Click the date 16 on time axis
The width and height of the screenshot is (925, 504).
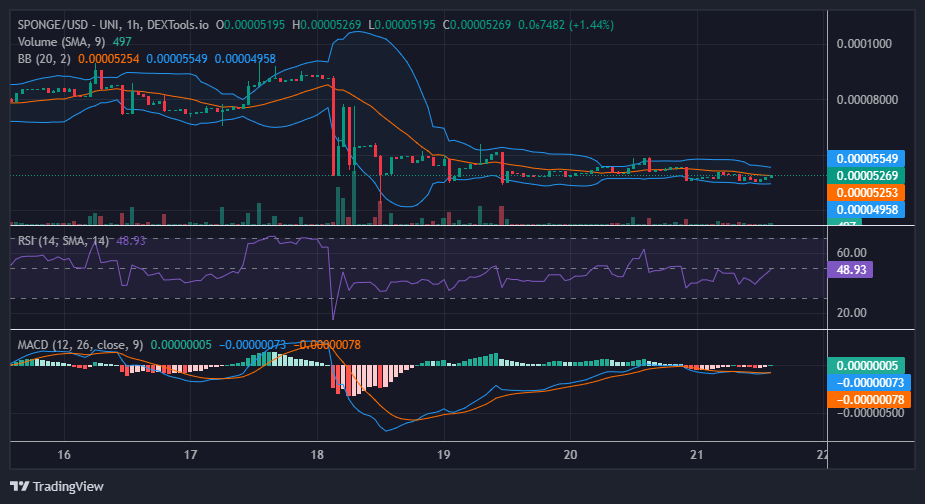[x=64, y=455]
